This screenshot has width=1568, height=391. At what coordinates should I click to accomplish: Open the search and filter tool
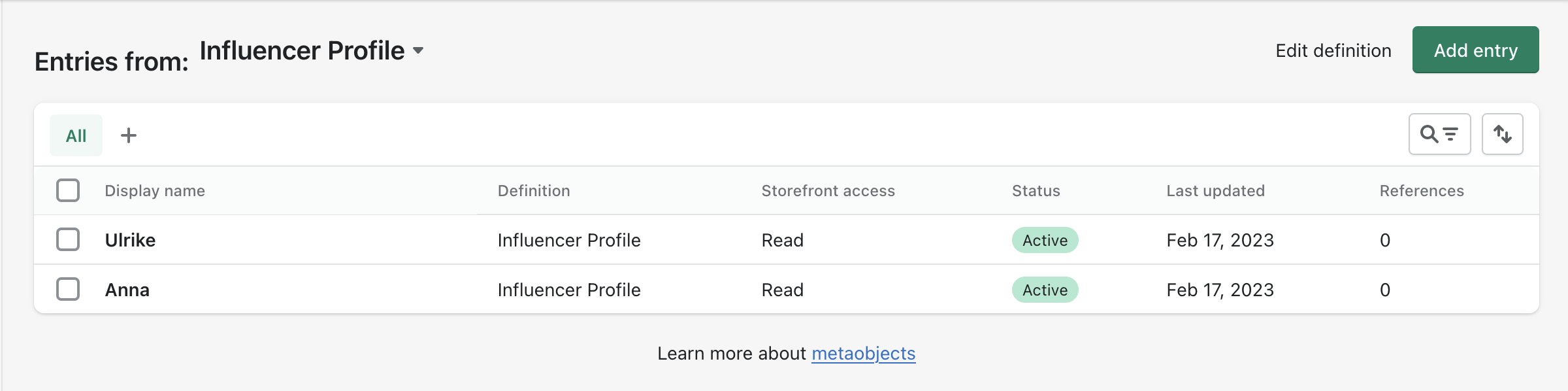tap(1439, 135)
